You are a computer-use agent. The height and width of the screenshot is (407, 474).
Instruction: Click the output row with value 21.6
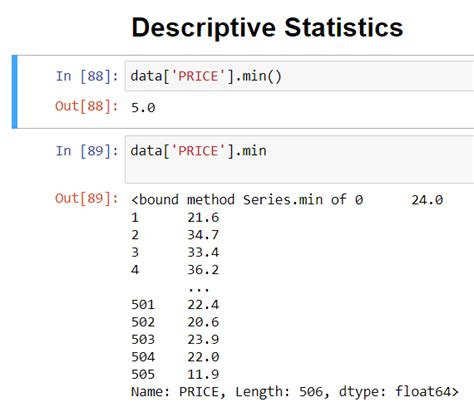pyautogui.click(x=175, y=218)
